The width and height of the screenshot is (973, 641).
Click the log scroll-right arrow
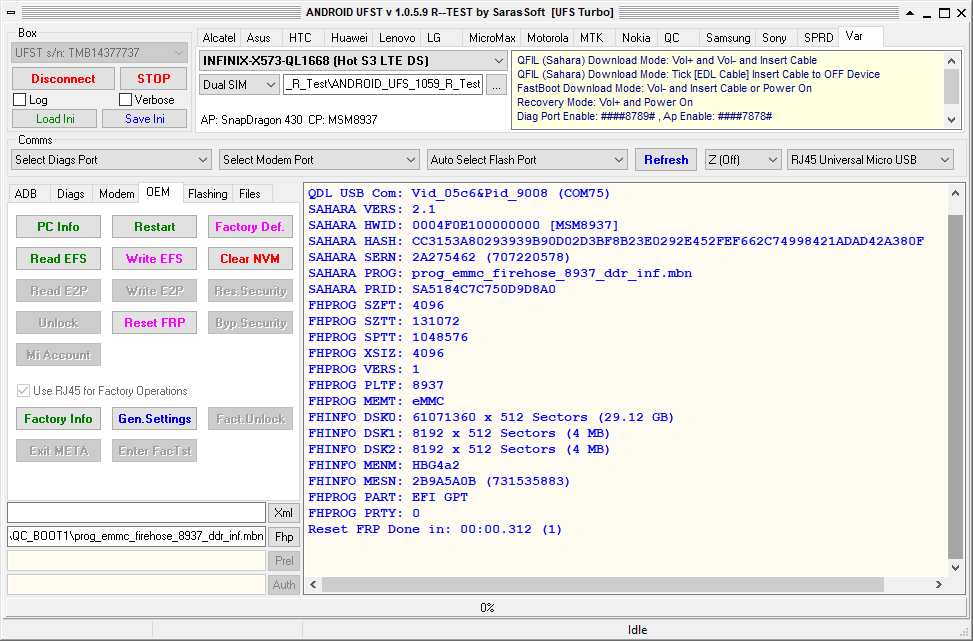click(x=939, y=585)
